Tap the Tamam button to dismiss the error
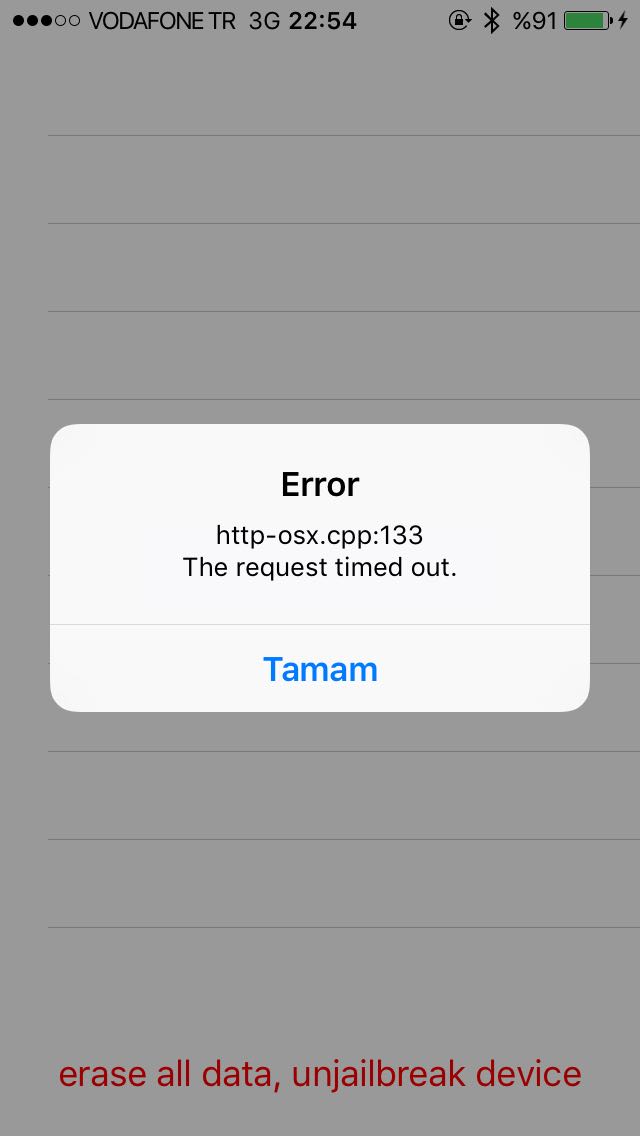This screenshot has width=640, height=1136. 320,669
